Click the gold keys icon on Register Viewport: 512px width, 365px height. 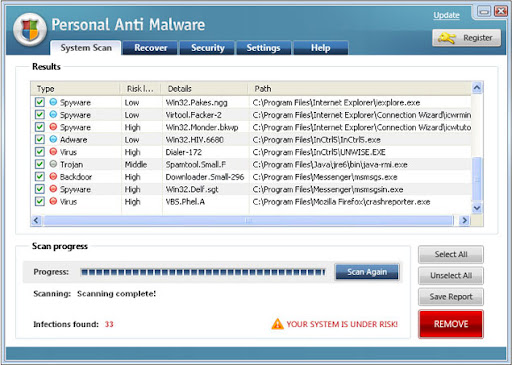[447, 38]
